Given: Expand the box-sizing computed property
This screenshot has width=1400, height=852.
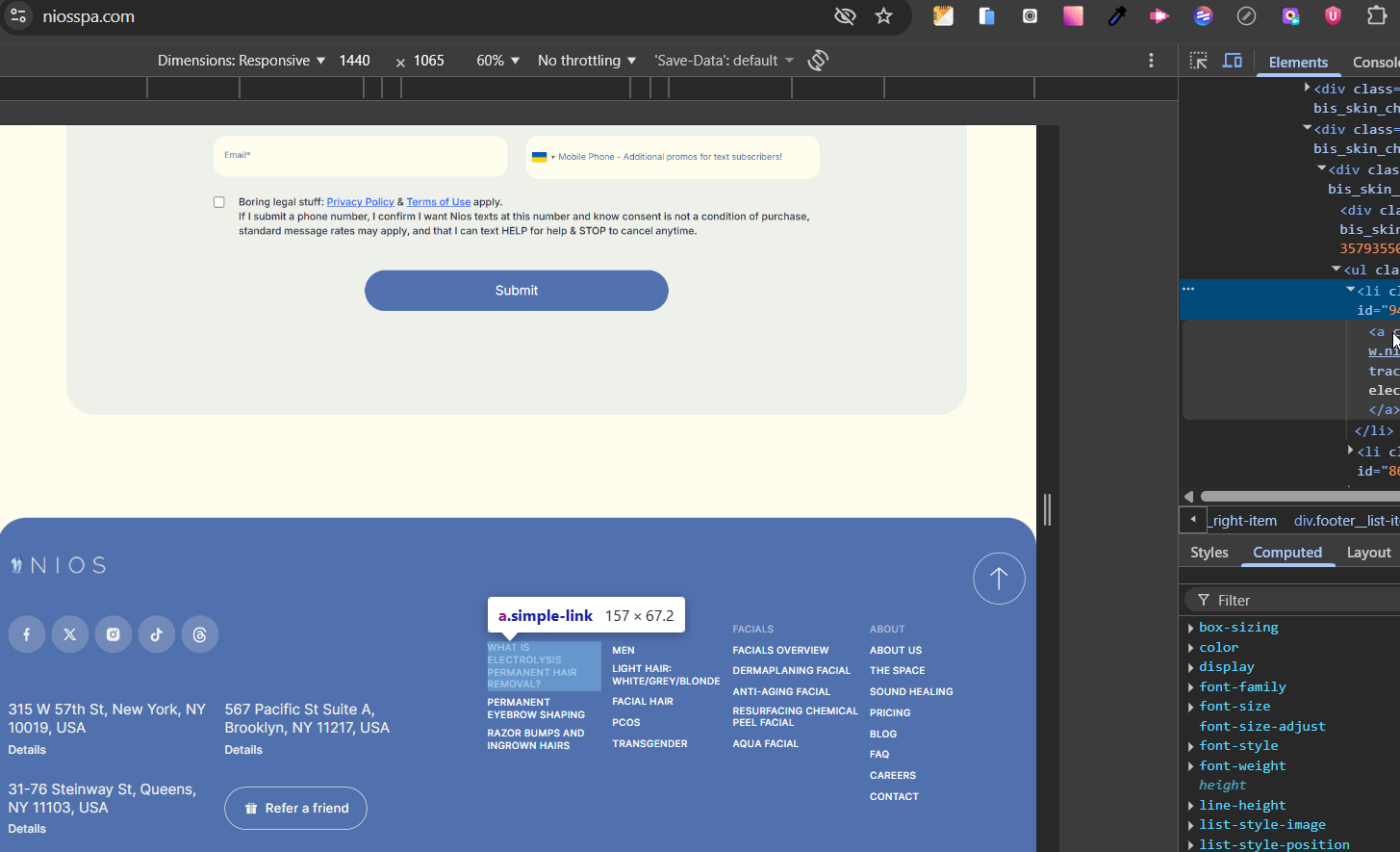Looking at the screenshot, I should [x=1191, y=628].
